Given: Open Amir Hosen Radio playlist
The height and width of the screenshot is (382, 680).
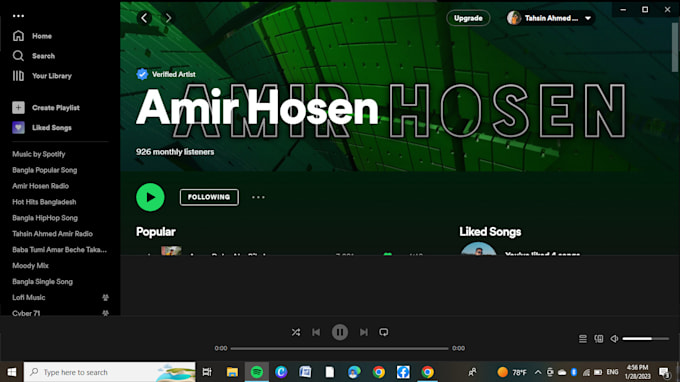Looking at the screenshot, I should point(40,186).
